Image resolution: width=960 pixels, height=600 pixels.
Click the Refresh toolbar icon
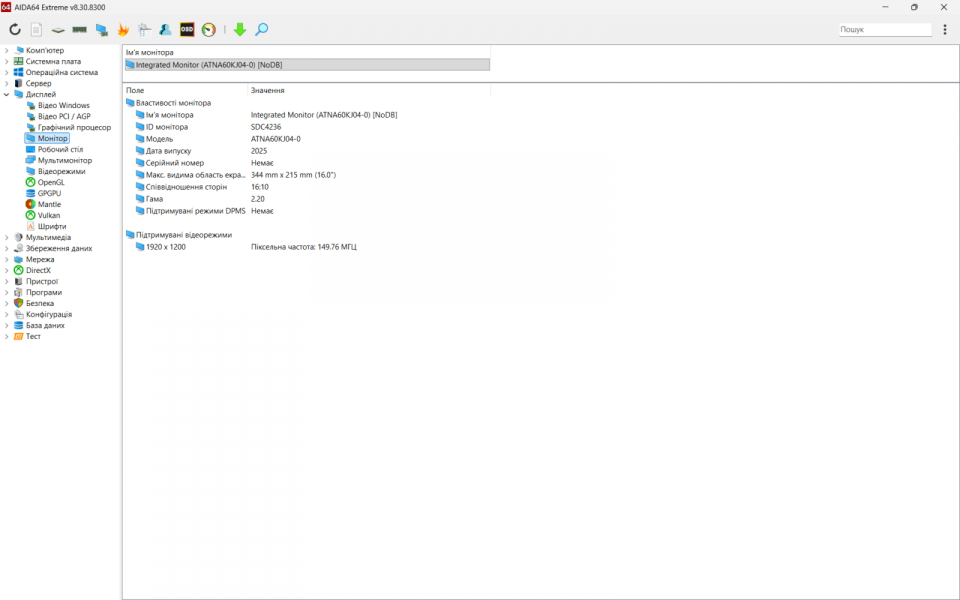tap(15, 29)
